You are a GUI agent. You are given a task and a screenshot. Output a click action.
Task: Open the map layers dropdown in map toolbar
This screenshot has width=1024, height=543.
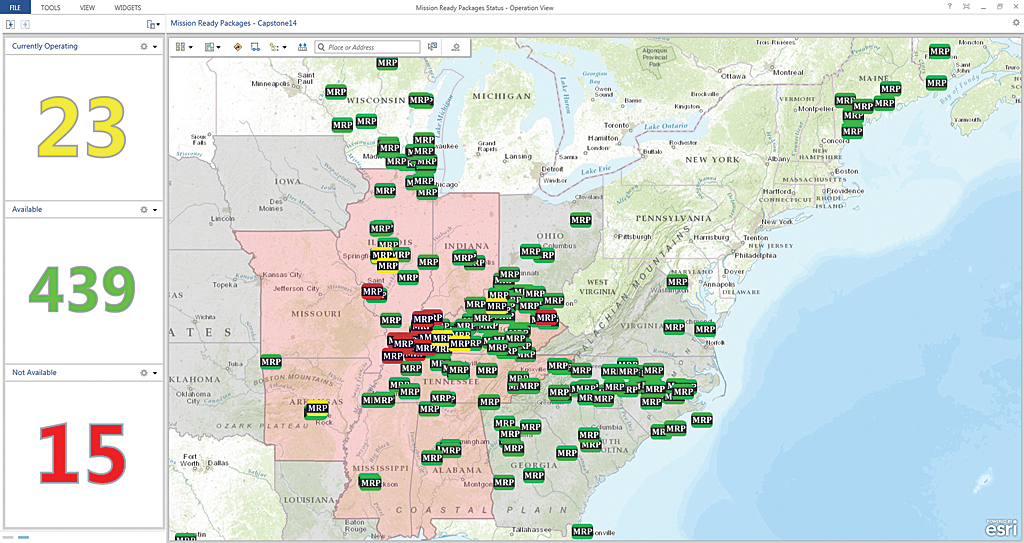[212, 47]
